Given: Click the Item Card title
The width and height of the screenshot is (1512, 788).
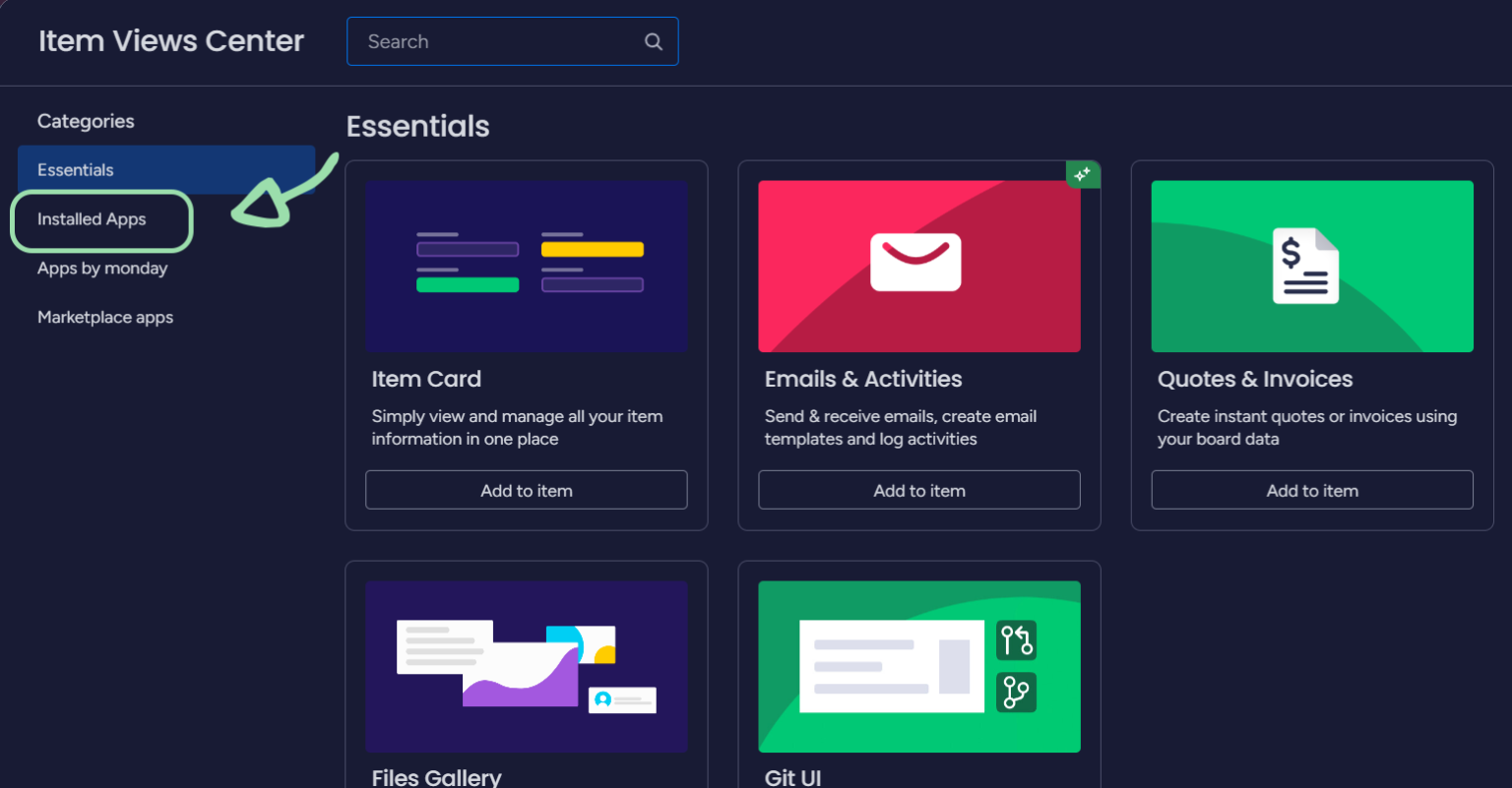Looking at the screenshot, I should 426,379.
